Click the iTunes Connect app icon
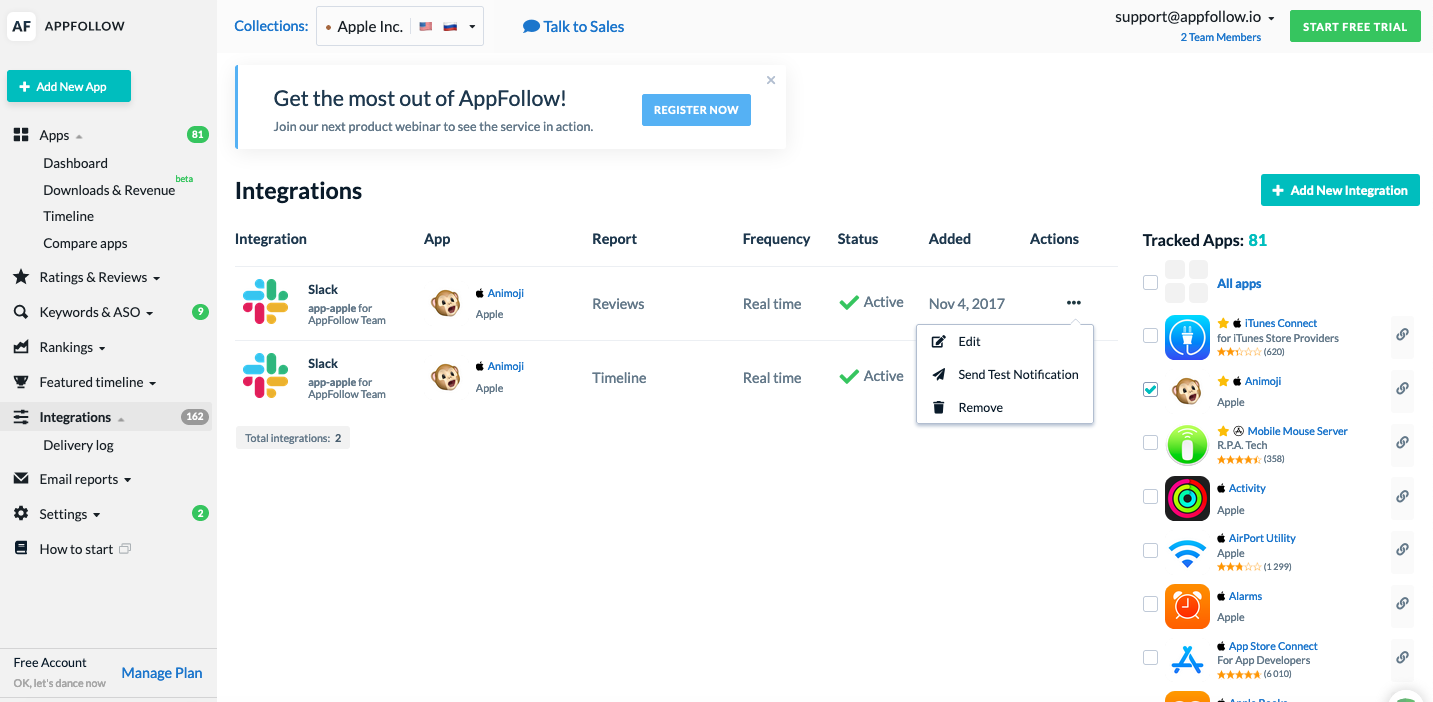1433x702 pixels. pyautogui.click(x=1187, y=337)
